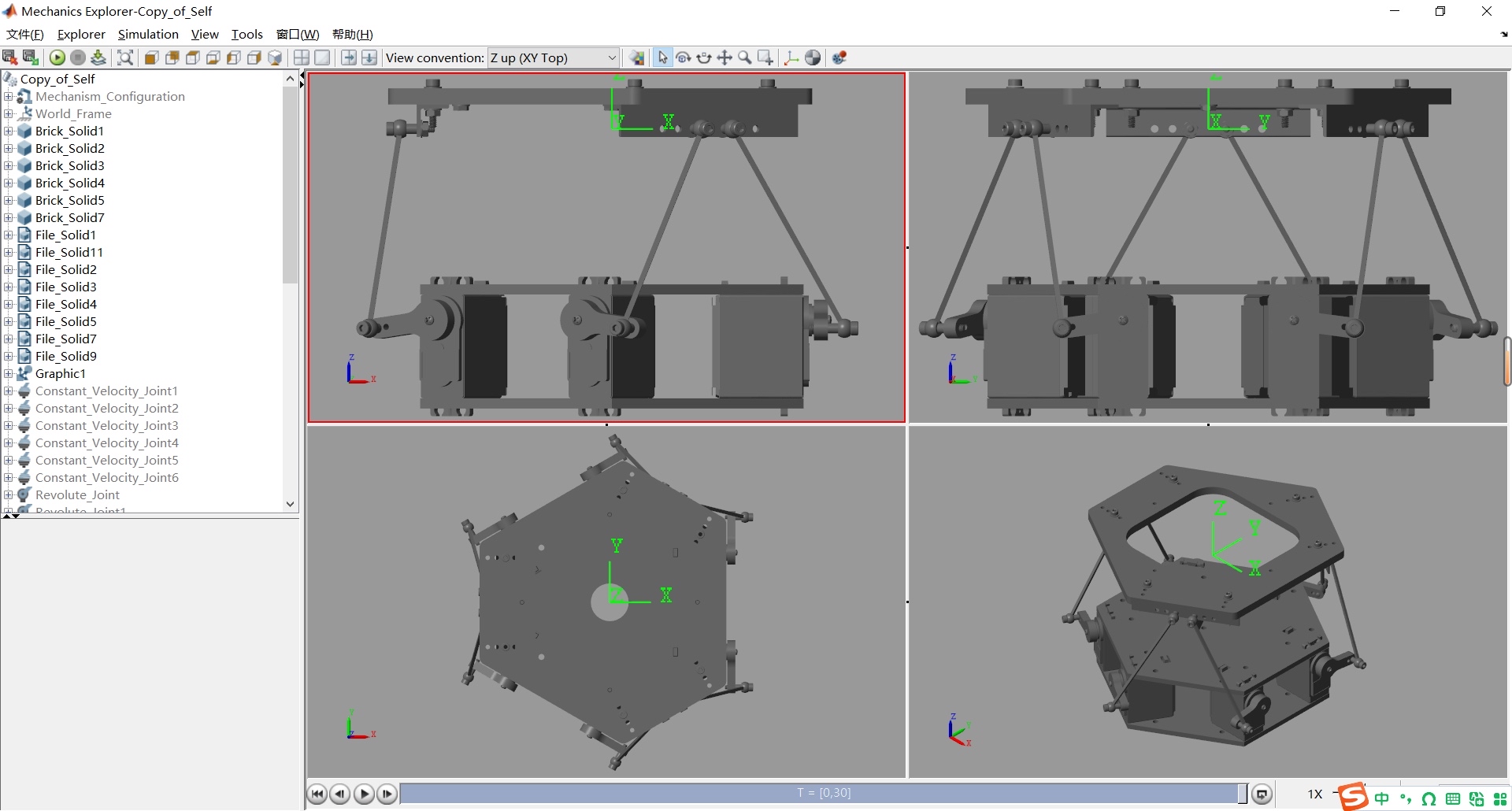
Task: Expand the World_Frame tree node
Action: pos(9,113)
